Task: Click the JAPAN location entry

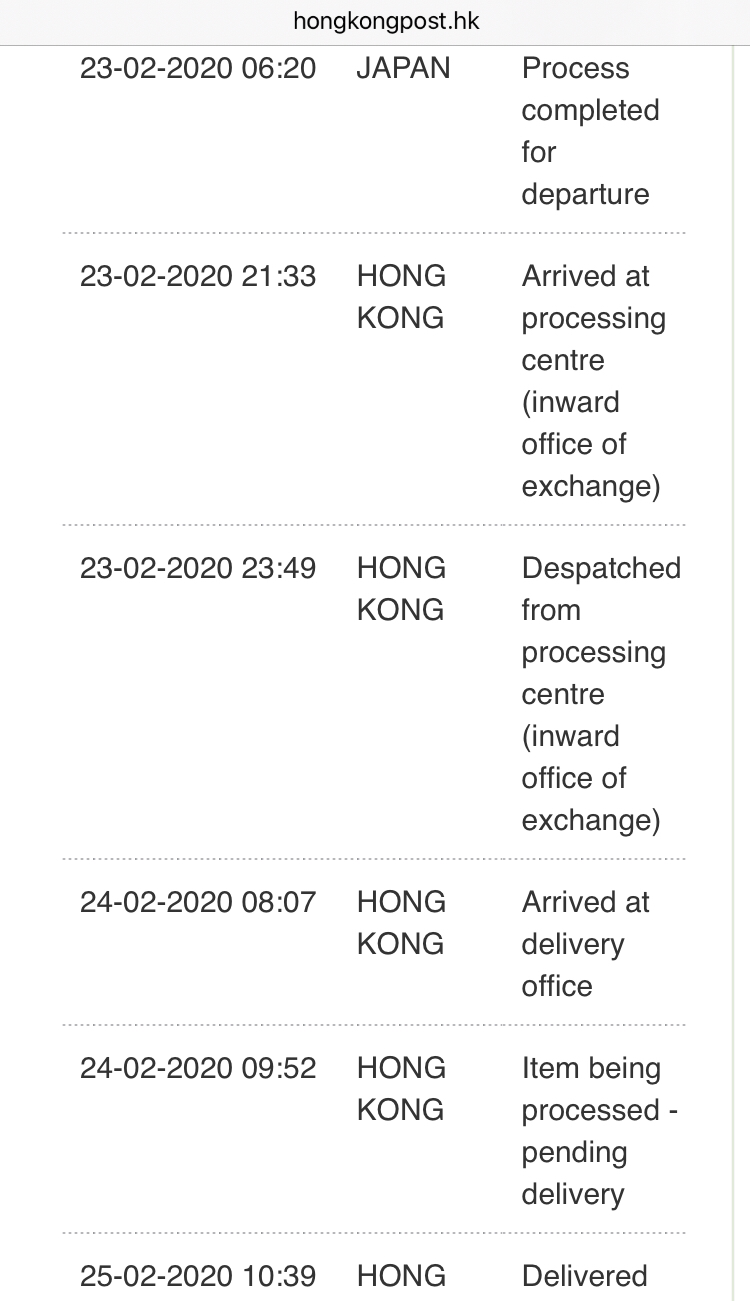Action: (403, 68)
